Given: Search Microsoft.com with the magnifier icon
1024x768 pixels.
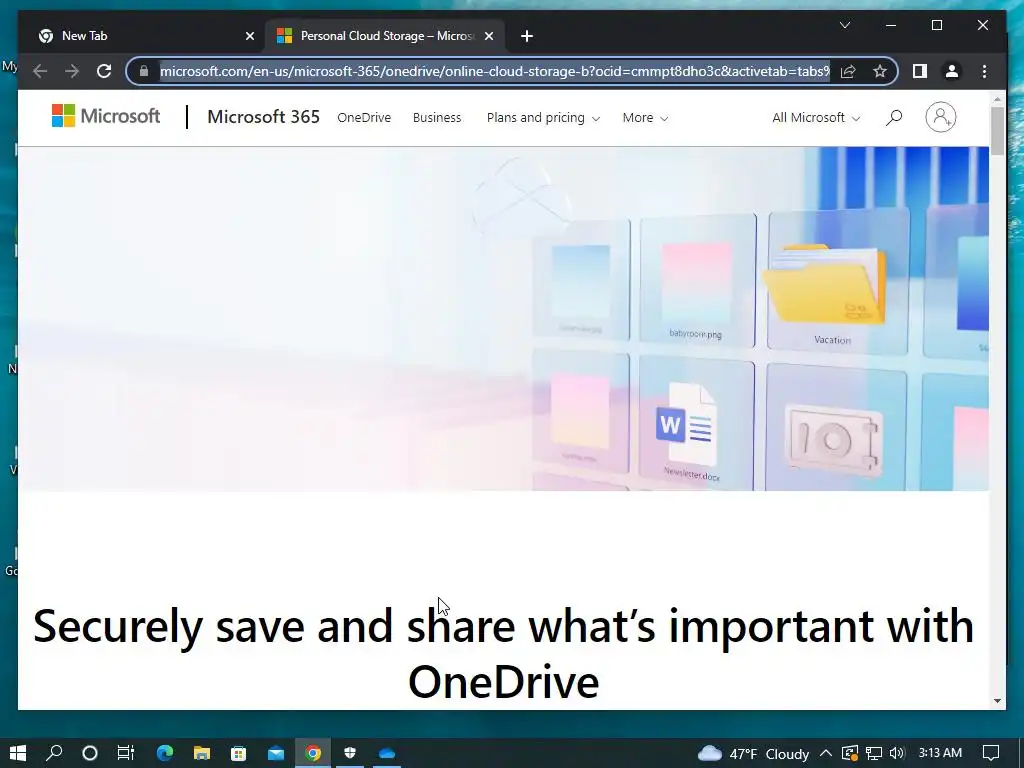Looking at the screenshot, I should 893,118.
